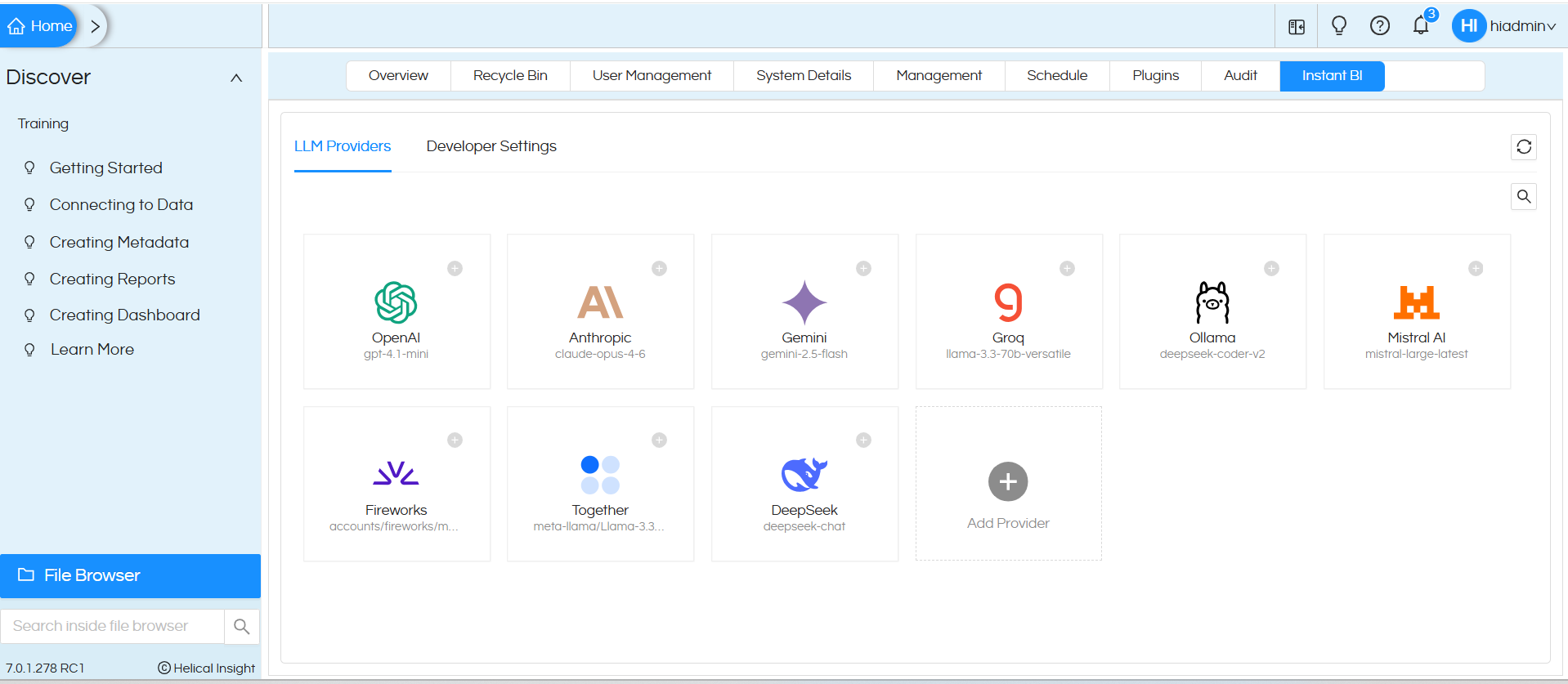1568x684 pixels.
Task: Click the Home button
Action: 39,26
